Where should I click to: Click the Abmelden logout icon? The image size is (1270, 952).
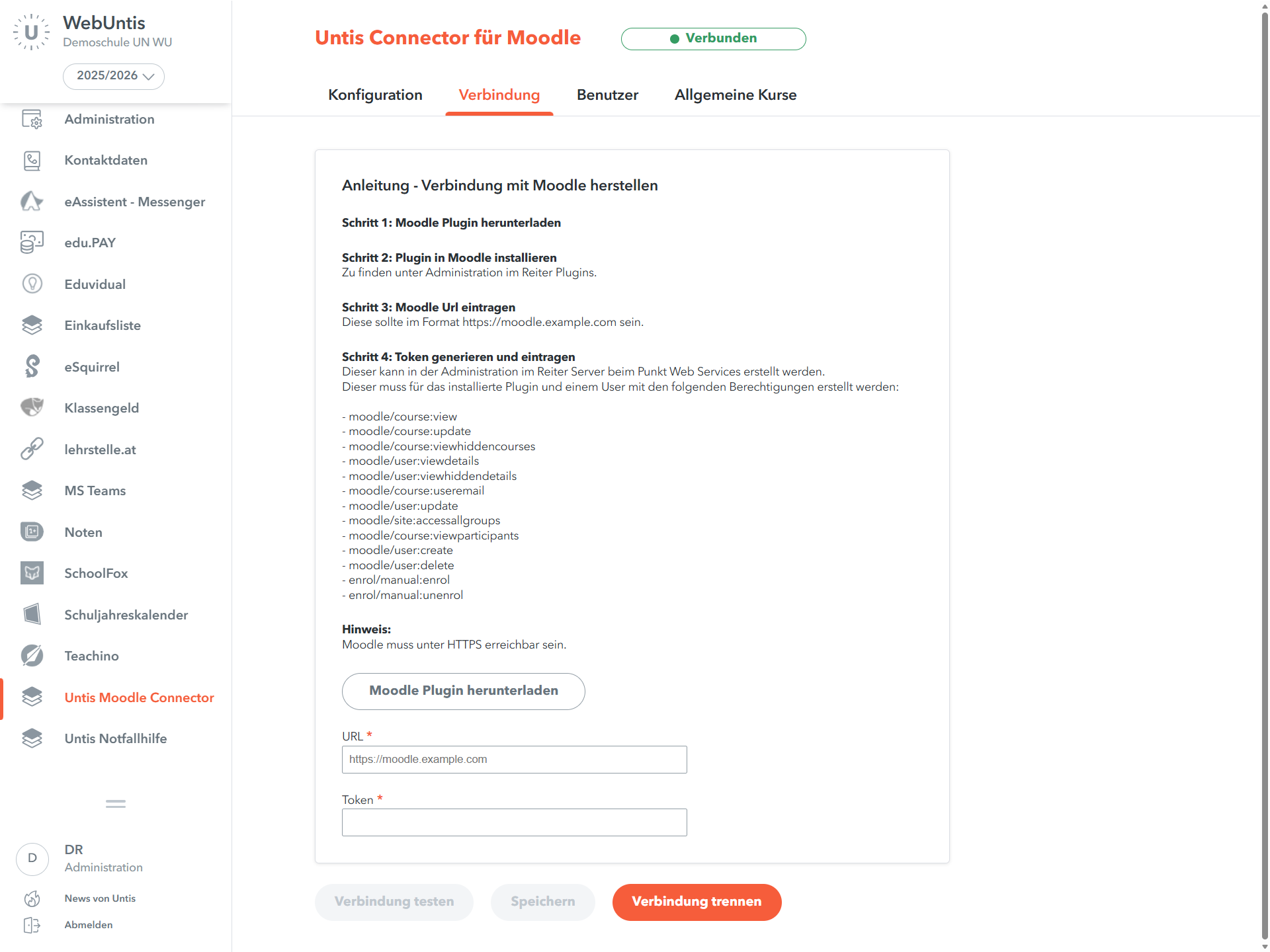click(32, 925)
